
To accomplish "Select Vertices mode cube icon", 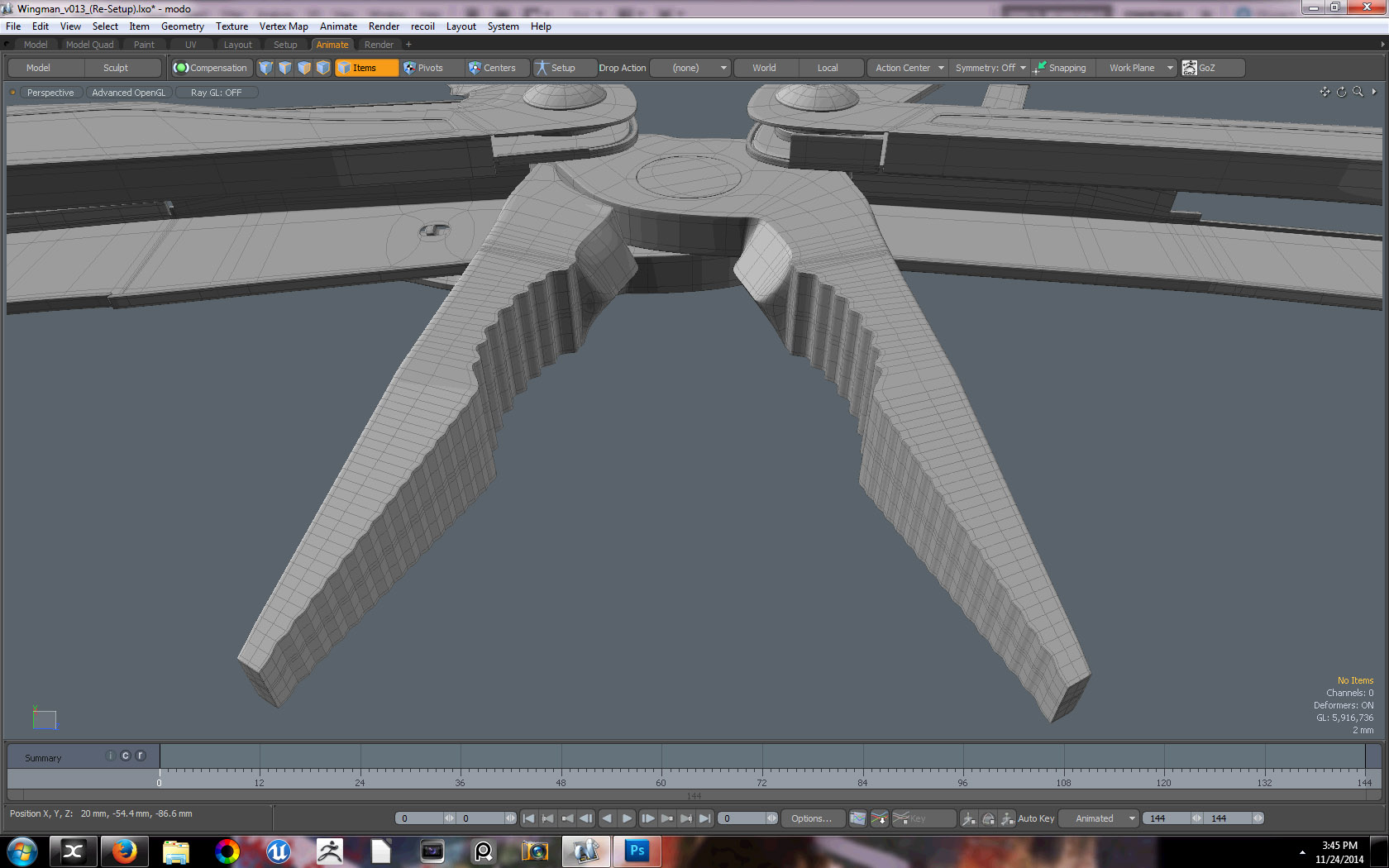I will (x=265, y=68).
